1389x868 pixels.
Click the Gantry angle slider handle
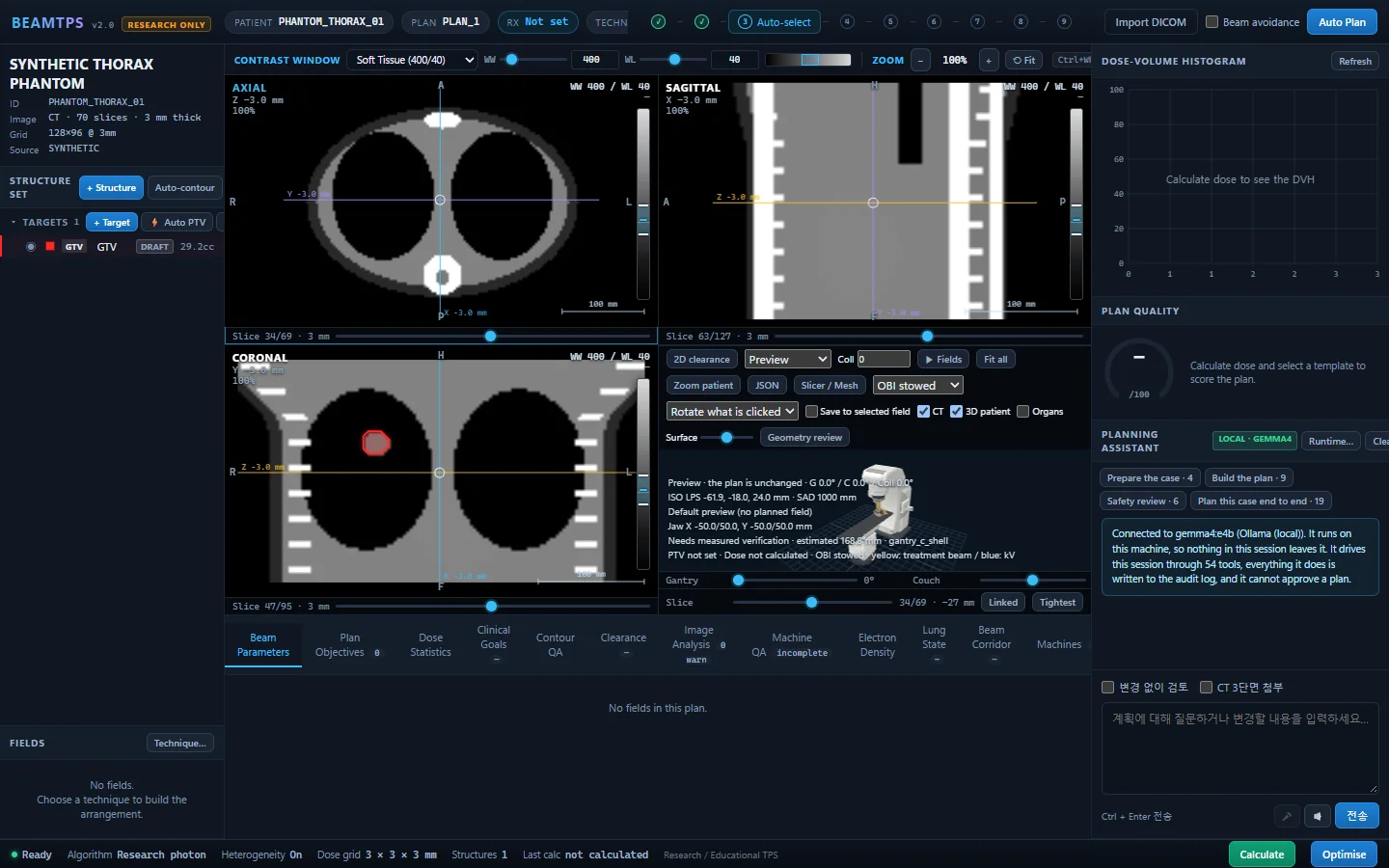(739, 581)
